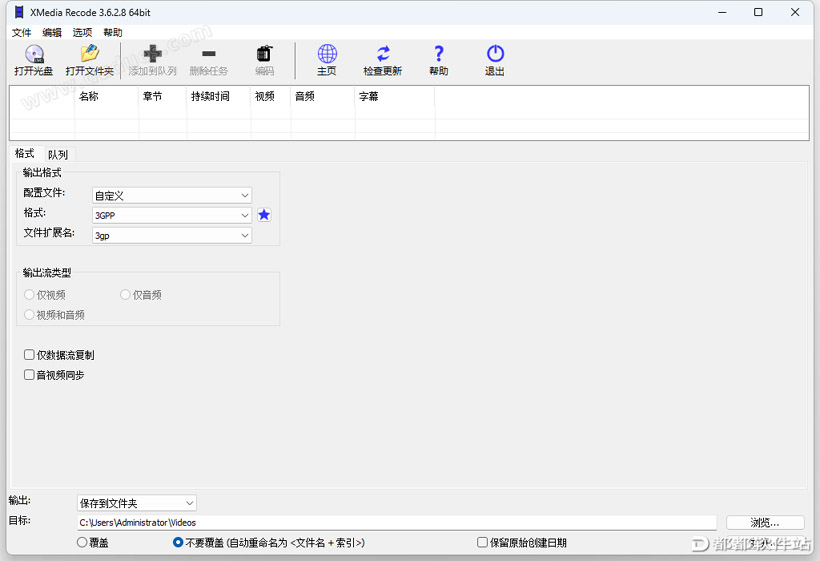Open the 选项 menu

coord(82,32)
